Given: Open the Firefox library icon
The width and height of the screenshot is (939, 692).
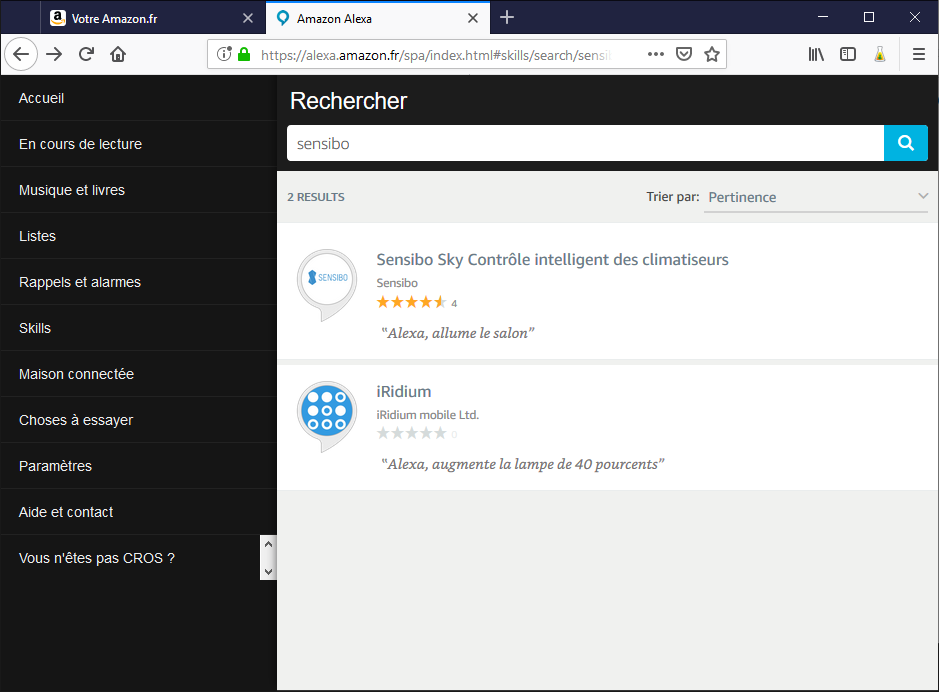Looking at the screenshot, I should (x=816, y=54).
